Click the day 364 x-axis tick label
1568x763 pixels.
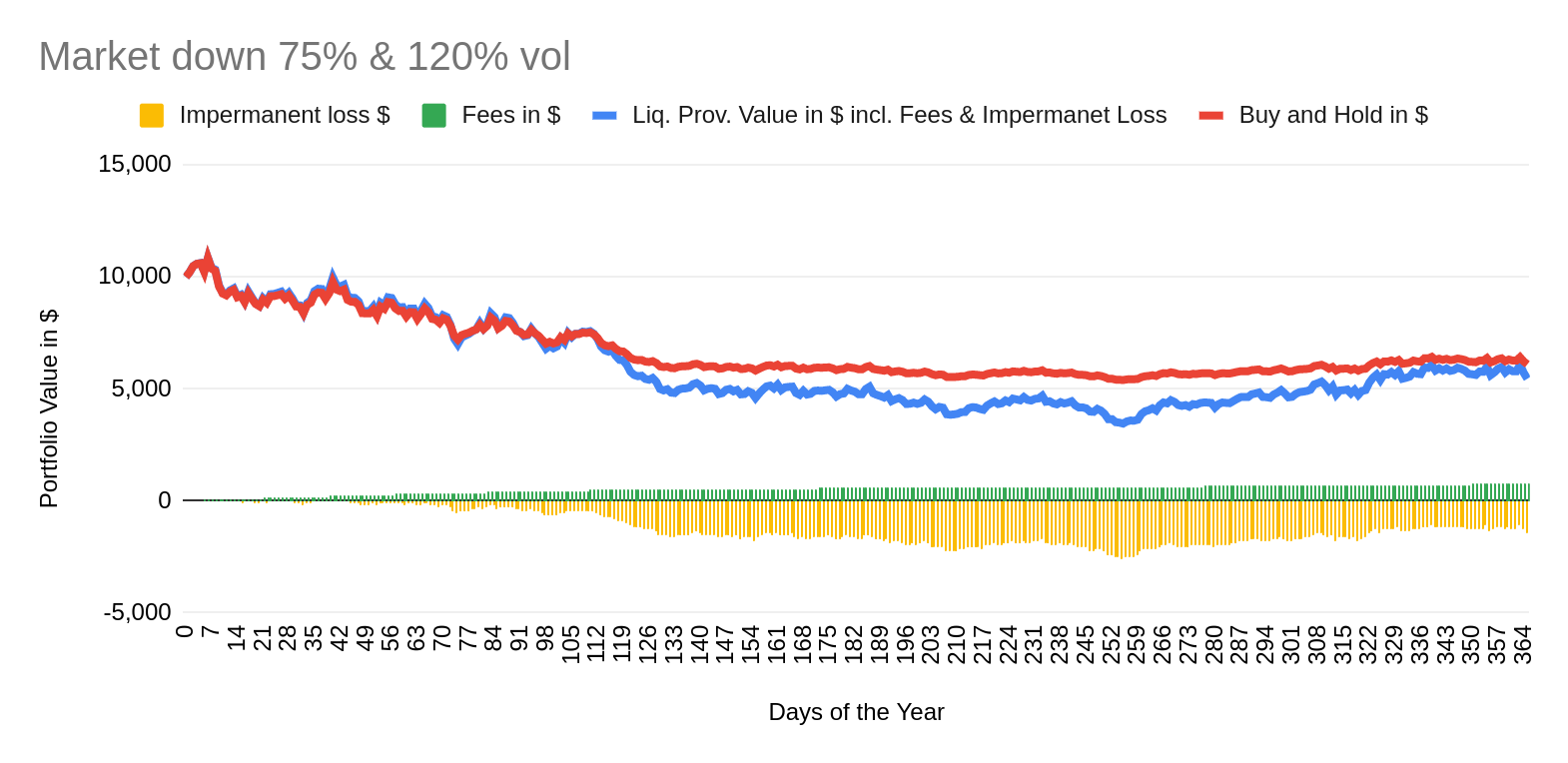[x=1522, y=644]
